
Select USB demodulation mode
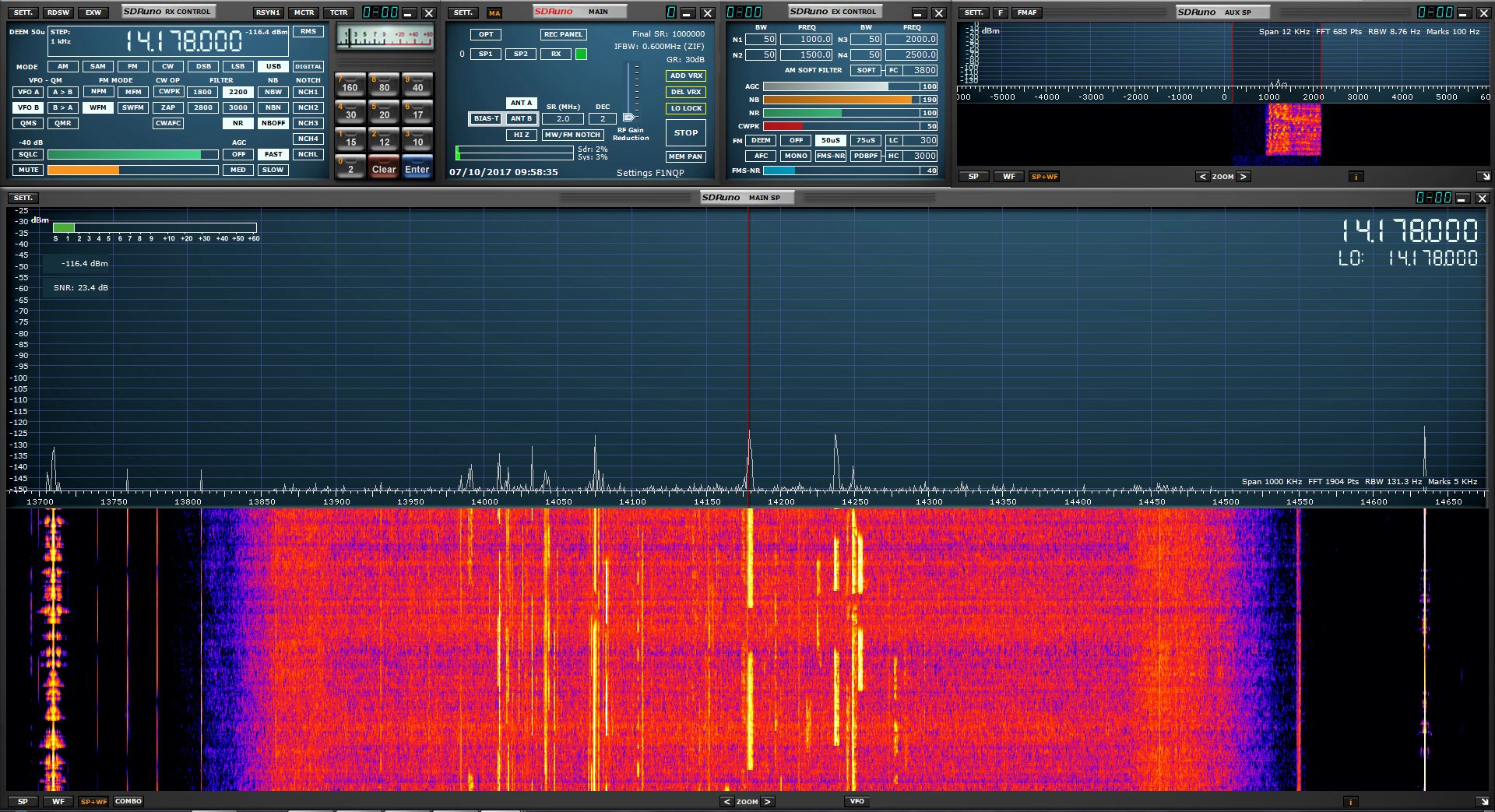coord(273,66)
